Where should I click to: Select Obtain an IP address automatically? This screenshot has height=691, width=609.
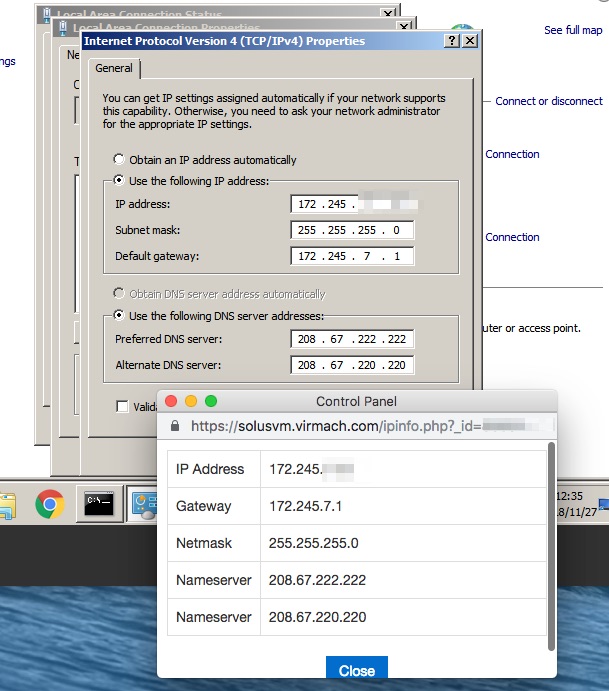(120, 160)
